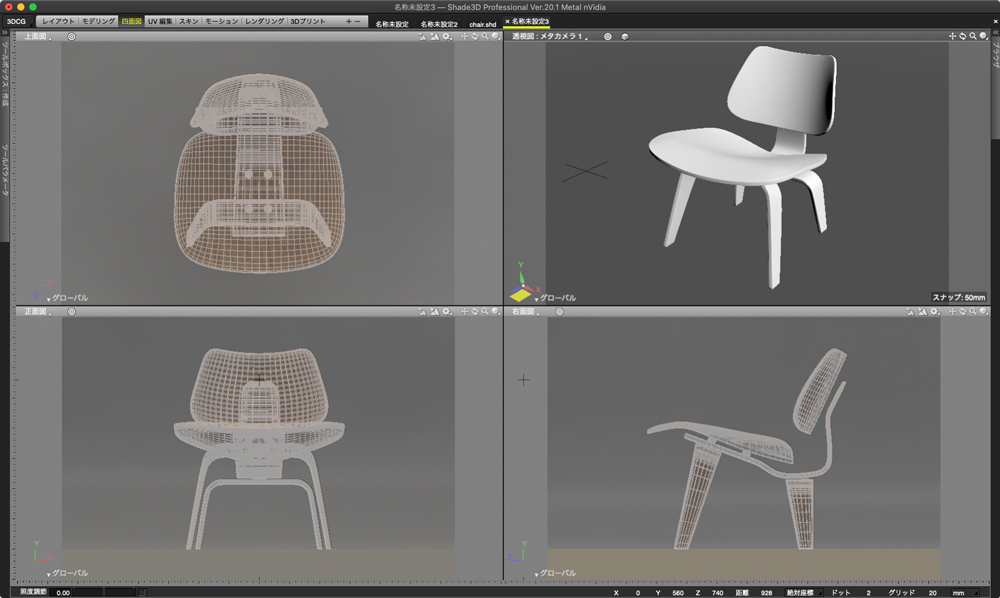This screenshot has height=598, width=1000.
Task: Open display mode sphere in the top view header
Action: click(496, 36)
